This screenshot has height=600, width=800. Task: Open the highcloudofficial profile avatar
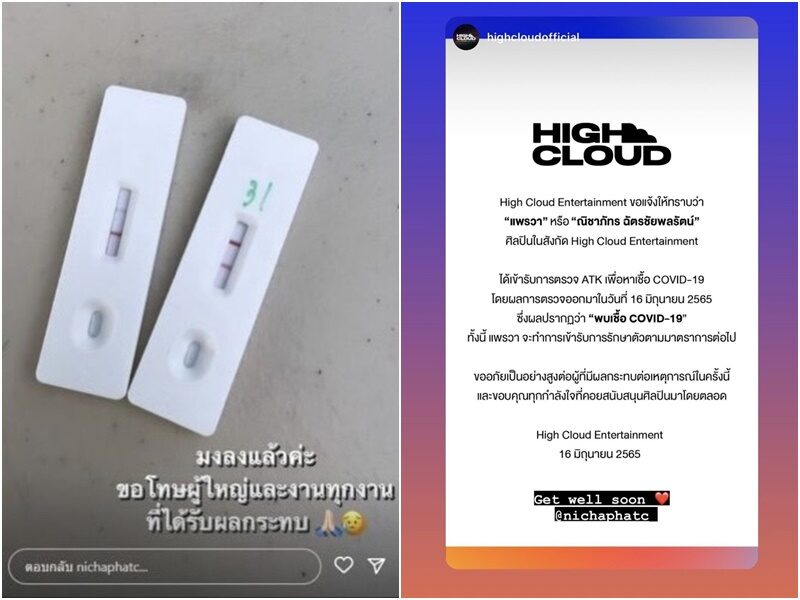click(x=466, y=37)
